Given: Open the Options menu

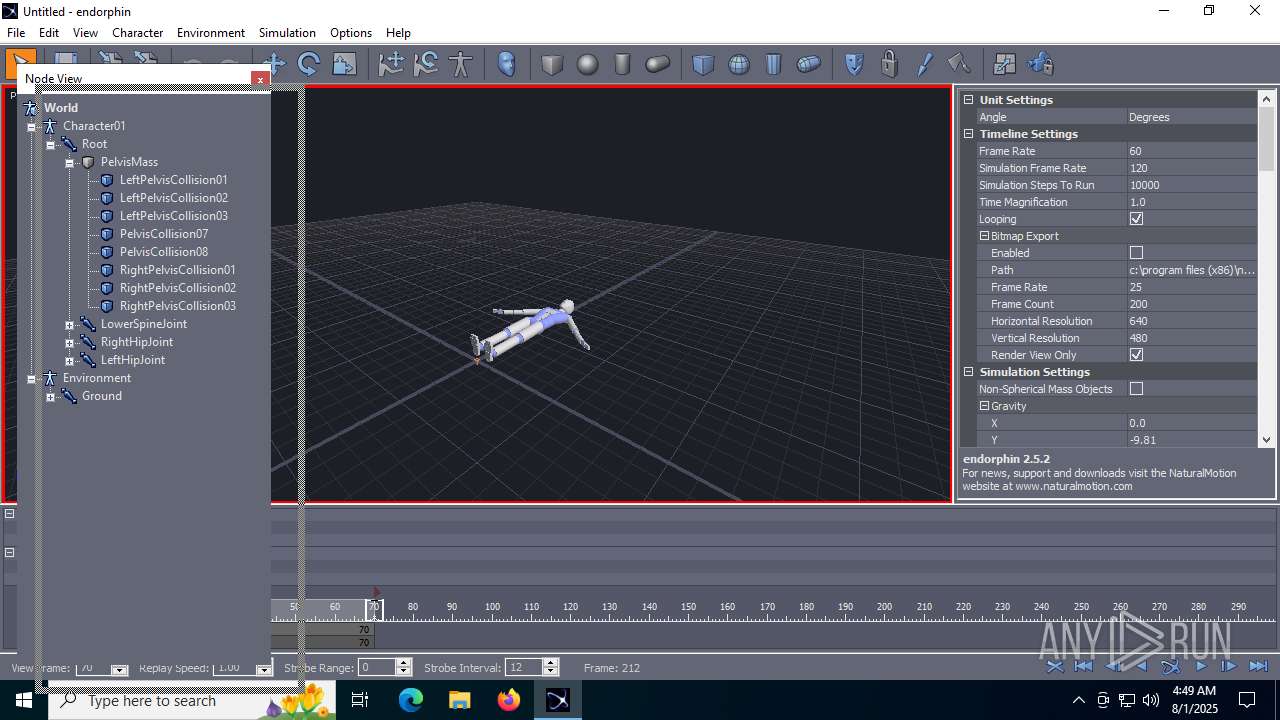Looking at the screenshot, I should [351, 33].
